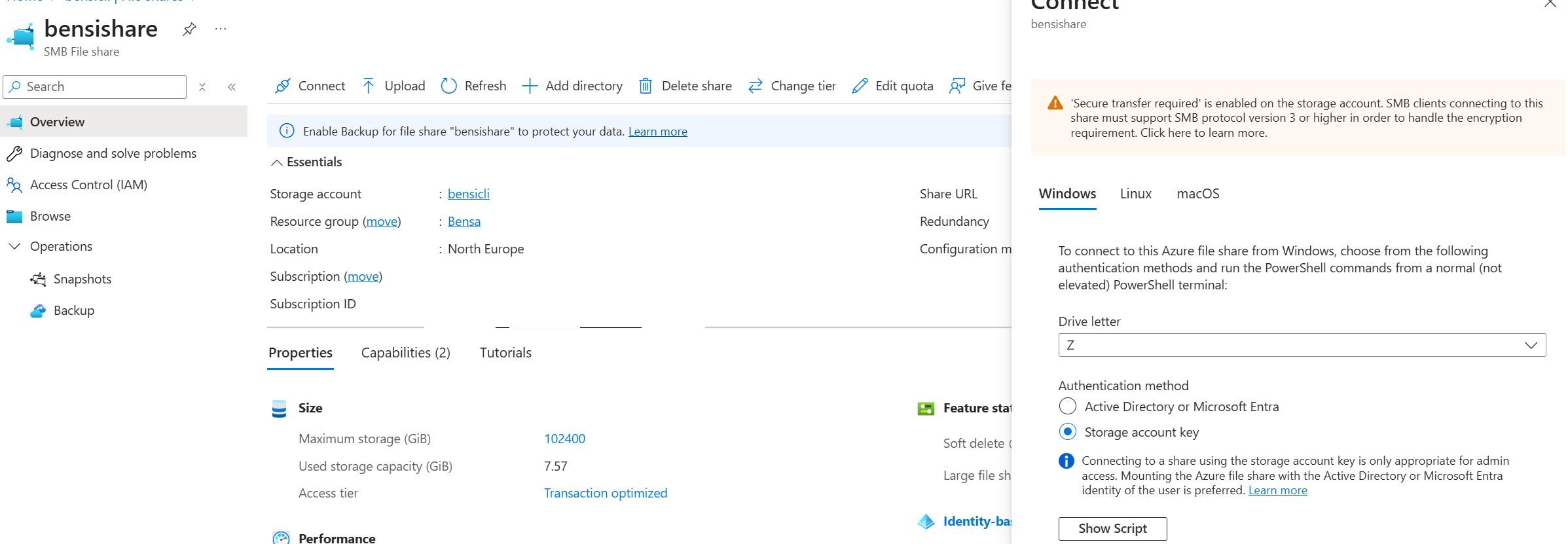
Task: Click the Overview file share icon in sidebar
Action: (x=14, y=122)
